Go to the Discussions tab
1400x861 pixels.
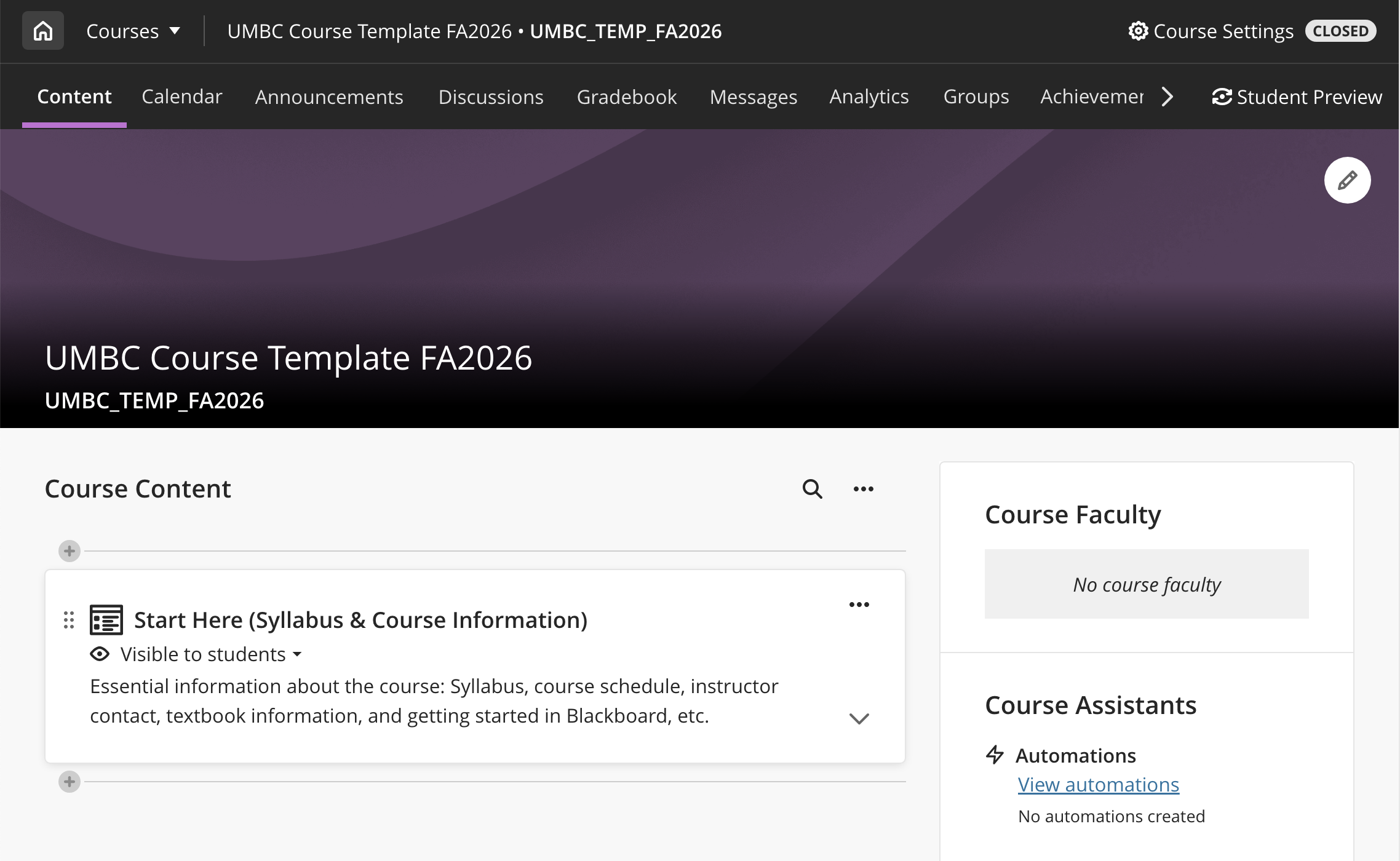(491, 97)
